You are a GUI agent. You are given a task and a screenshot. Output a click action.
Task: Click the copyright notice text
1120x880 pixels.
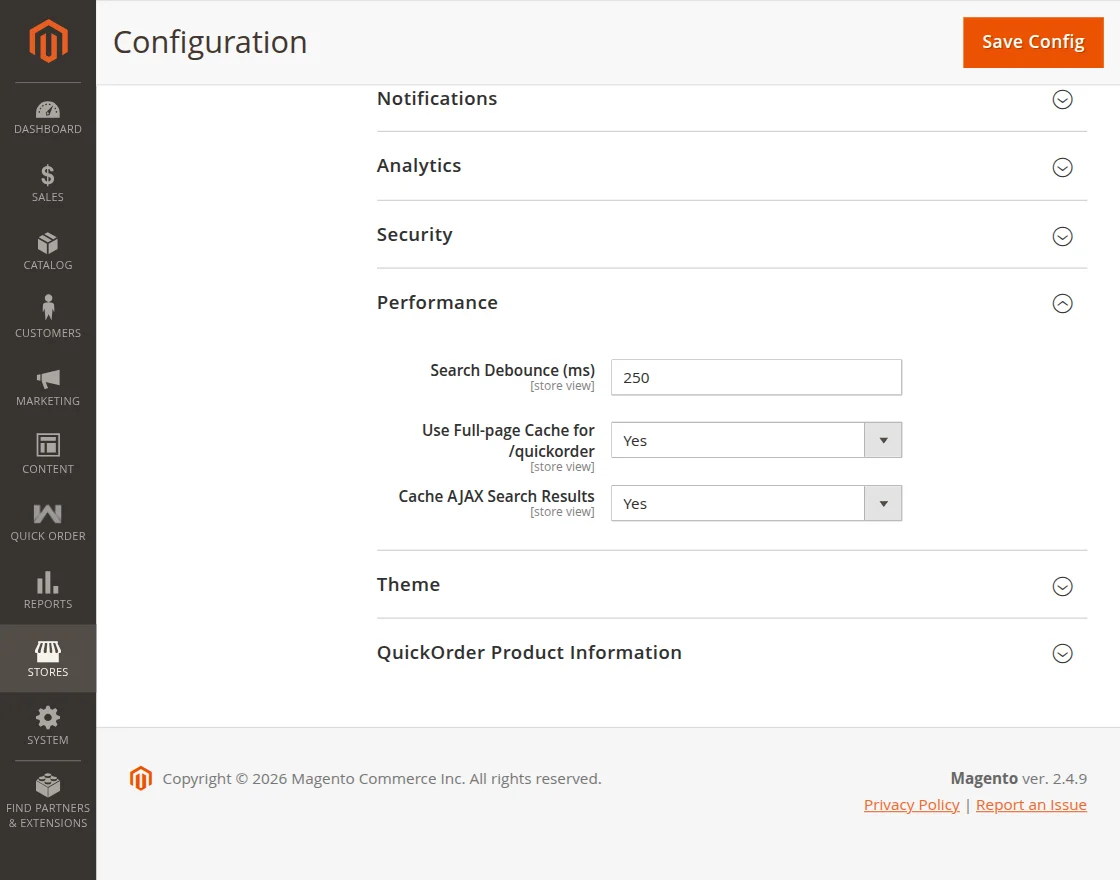382,779
